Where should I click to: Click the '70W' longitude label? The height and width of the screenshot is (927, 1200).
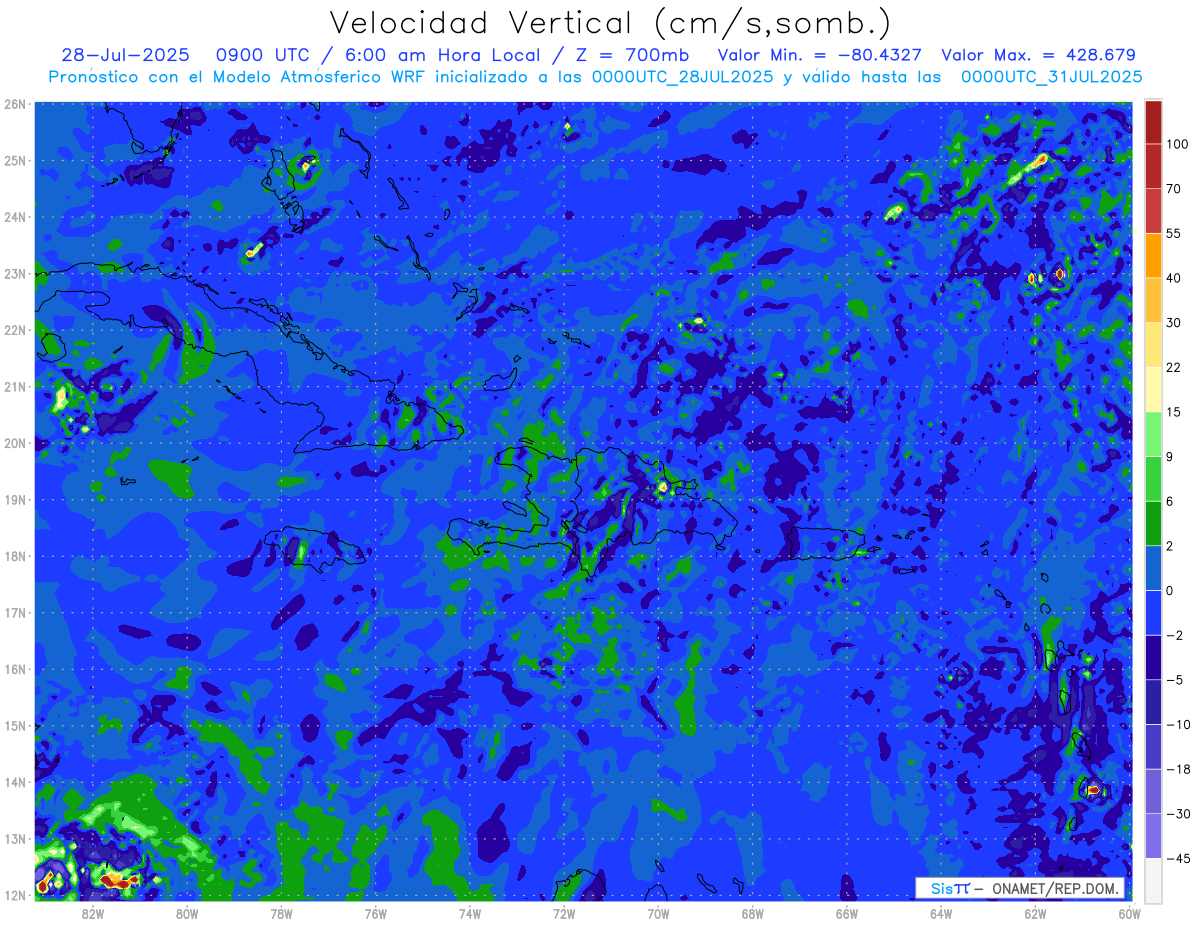coord(657,913)
